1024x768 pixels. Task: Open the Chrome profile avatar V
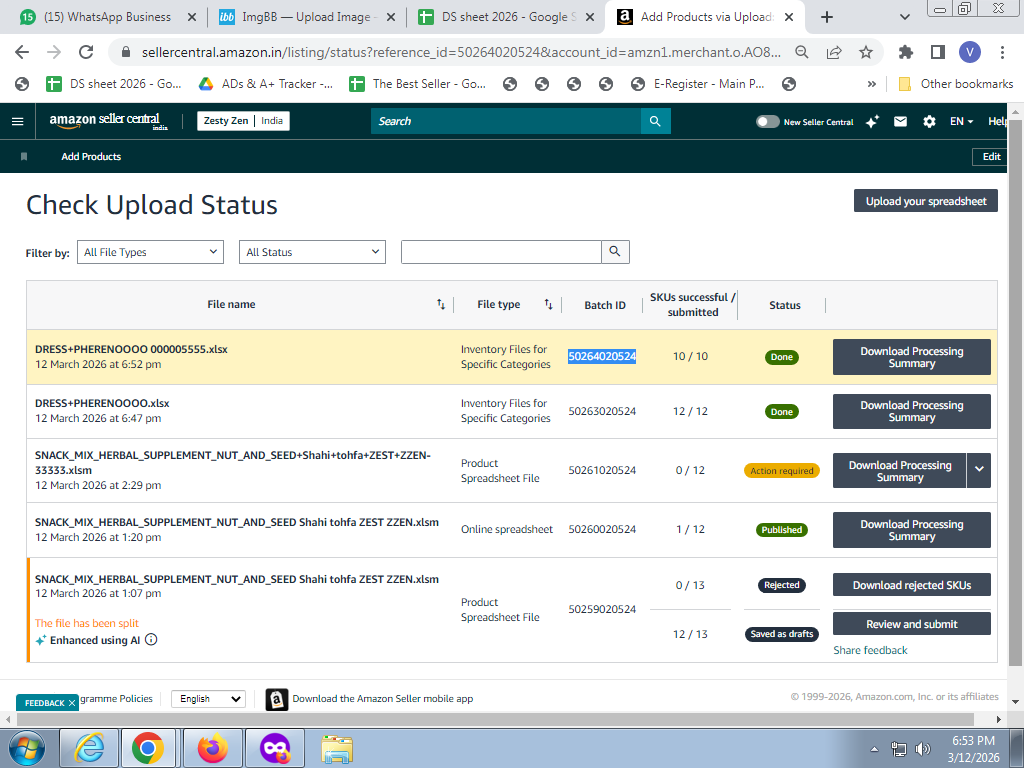pyautogui.click(x=970, y=52)
